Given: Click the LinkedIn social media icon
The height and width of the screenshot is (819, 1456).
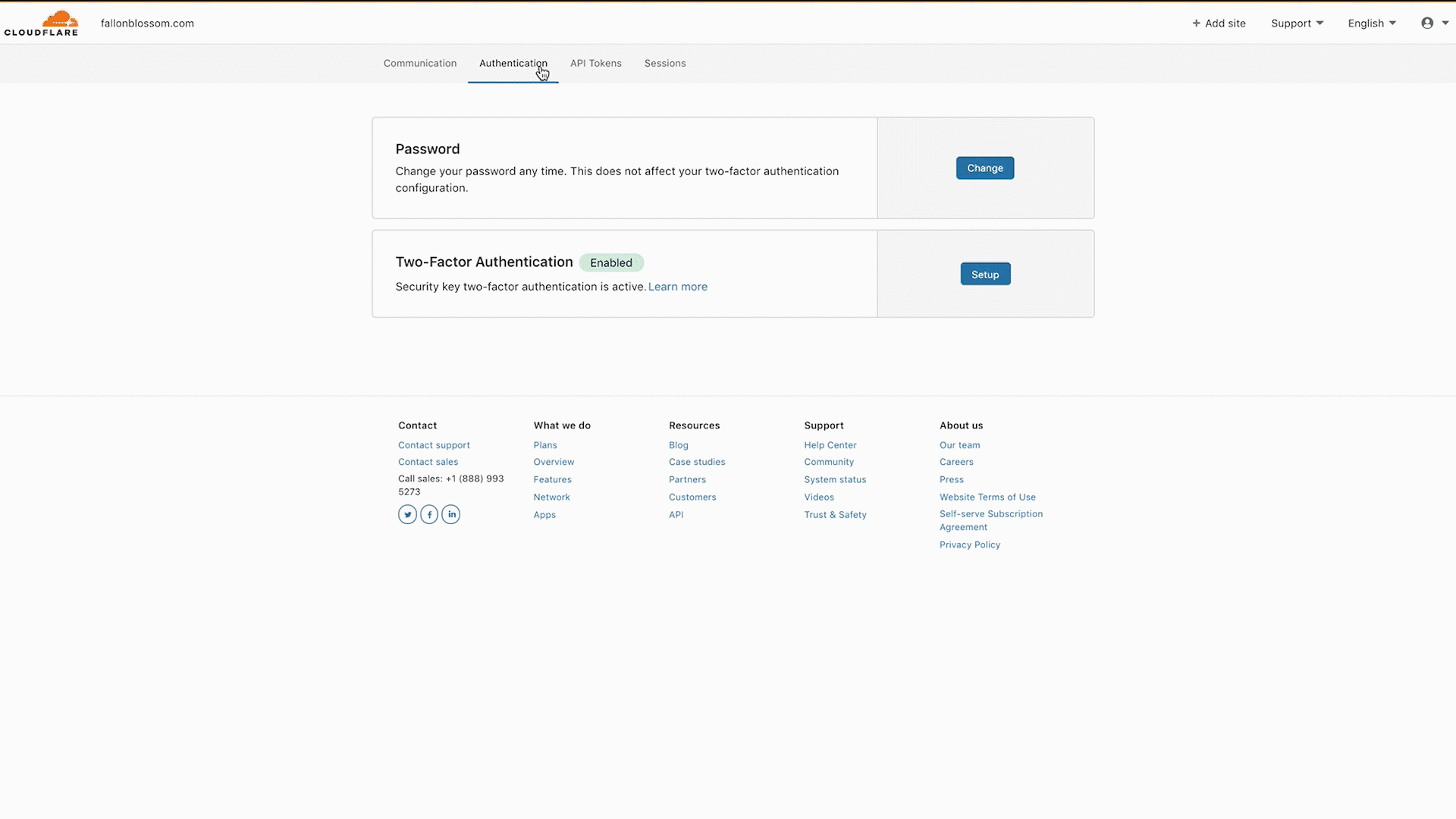Looking at the screenshot, I should [x=450, y=514].
